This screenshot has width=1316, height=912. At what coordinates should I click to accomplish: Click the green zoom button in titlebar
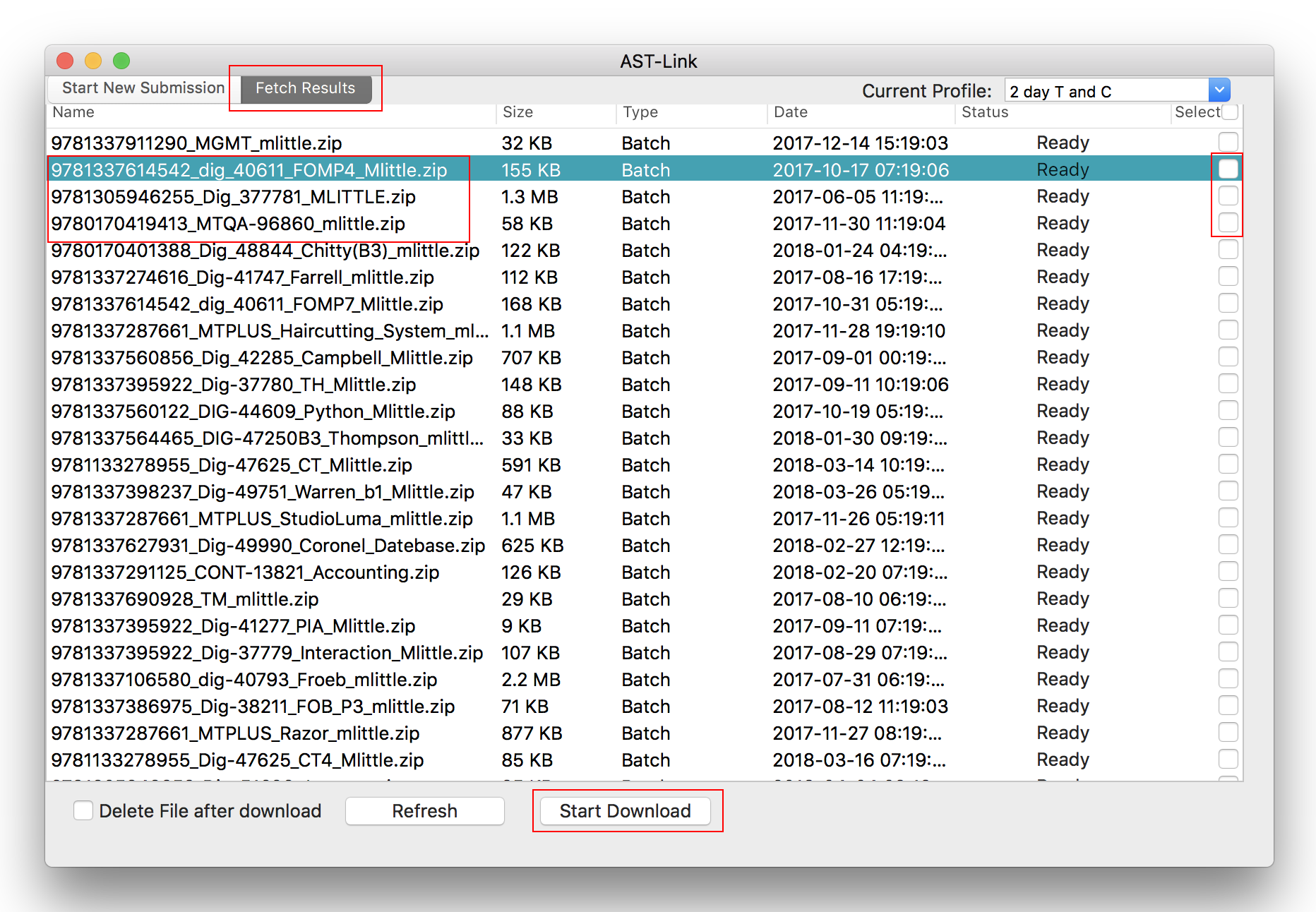[121, 61]
